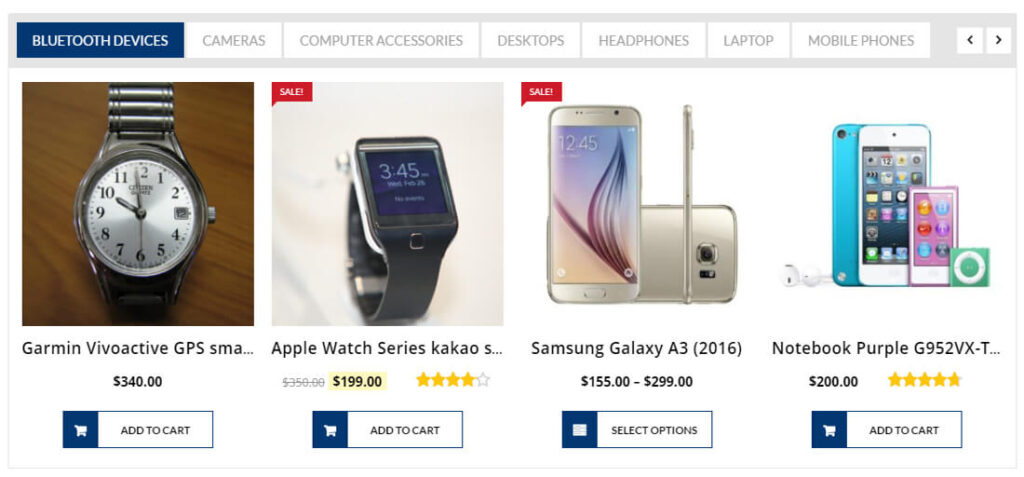Select the Desktops category tab
The image size is (1024, 477).
[530, 41]
